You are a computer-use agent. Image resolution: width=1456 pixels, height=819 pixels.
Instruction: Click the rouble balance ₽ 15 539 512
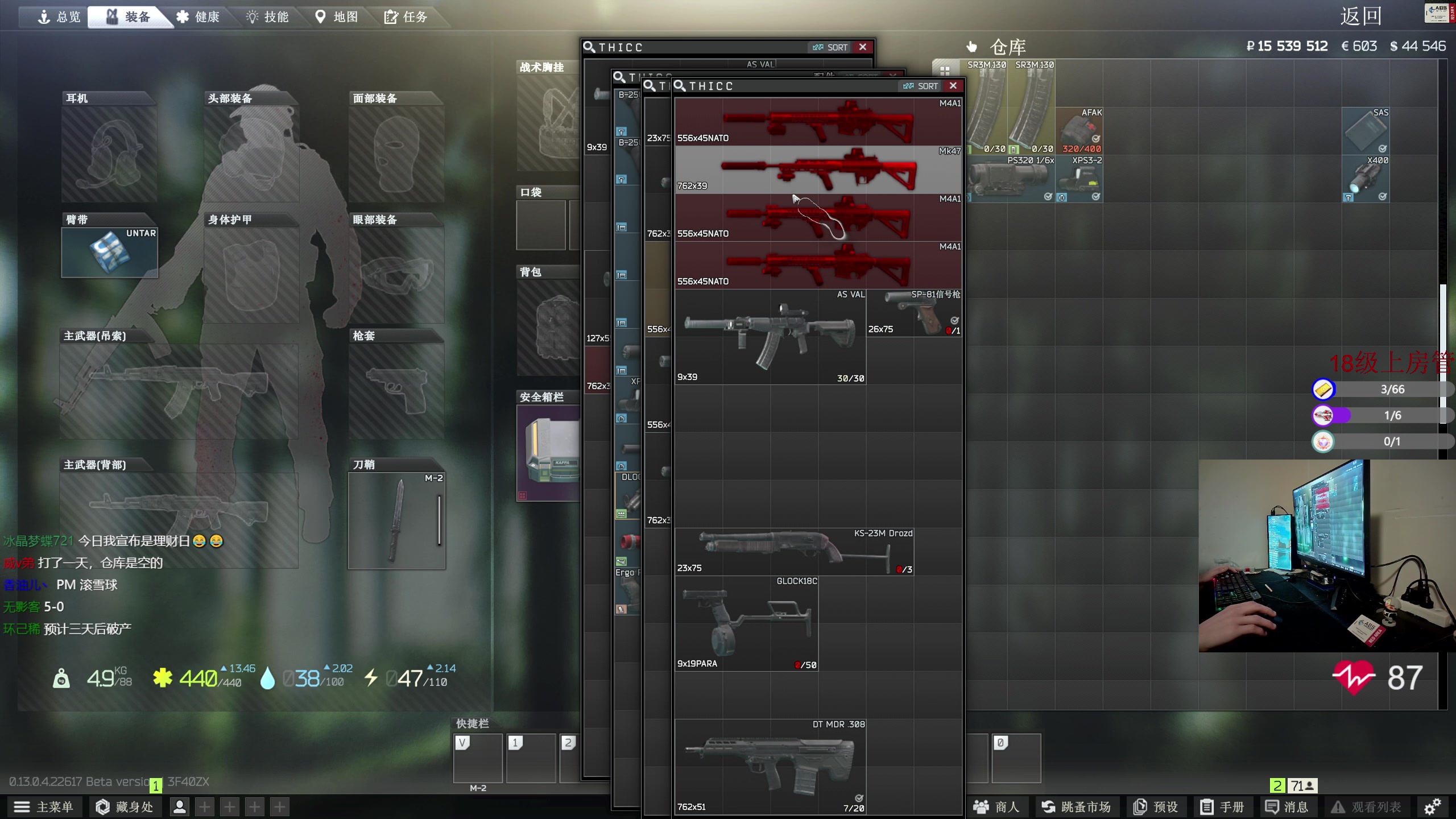pyautogui.click(x=1287, y=46)
